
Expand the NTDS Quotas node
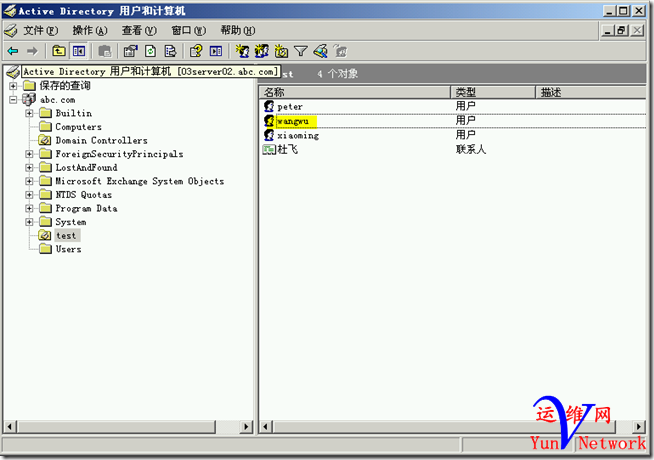29,195
